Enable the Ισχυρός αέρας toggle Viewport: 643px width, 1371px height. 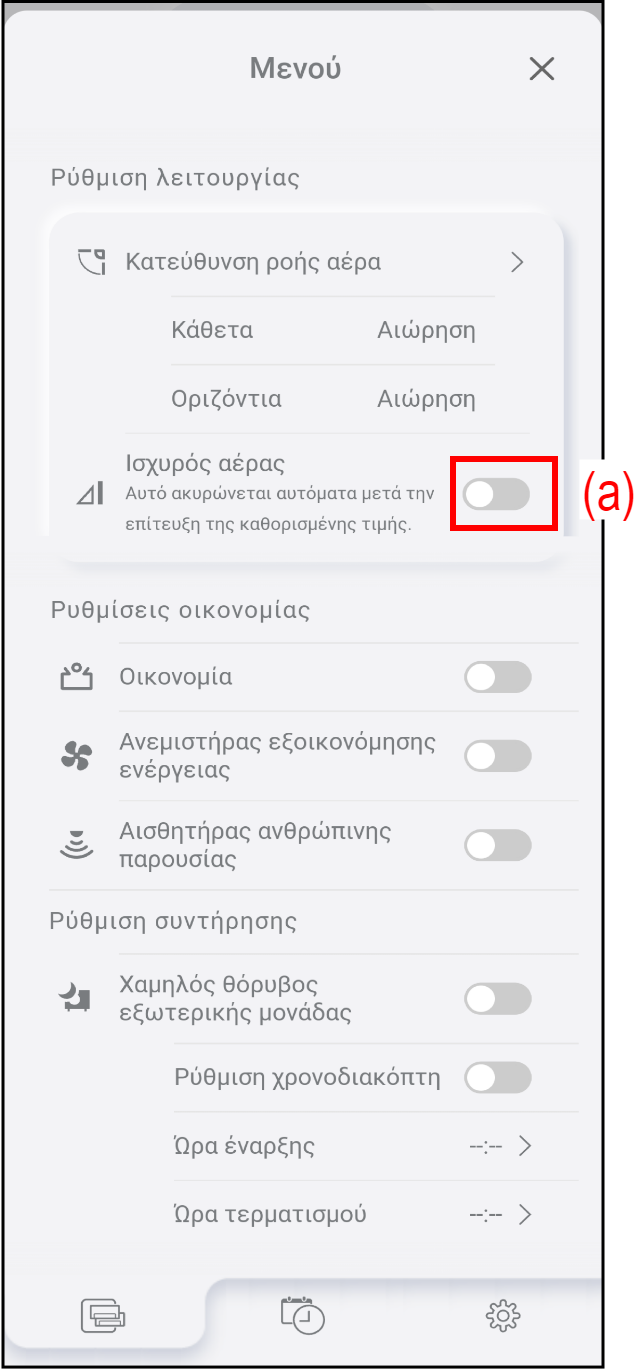tap(497, 494)
